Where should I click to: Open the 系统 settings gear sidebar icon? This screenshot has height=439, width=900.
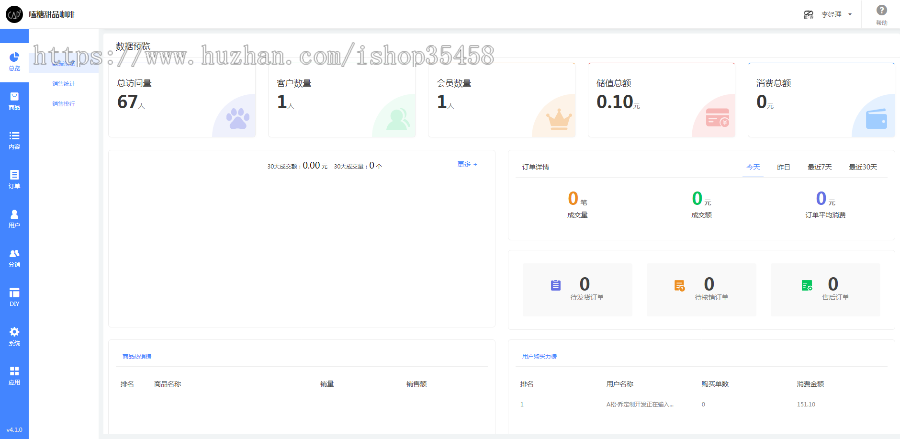click(14, 332)
